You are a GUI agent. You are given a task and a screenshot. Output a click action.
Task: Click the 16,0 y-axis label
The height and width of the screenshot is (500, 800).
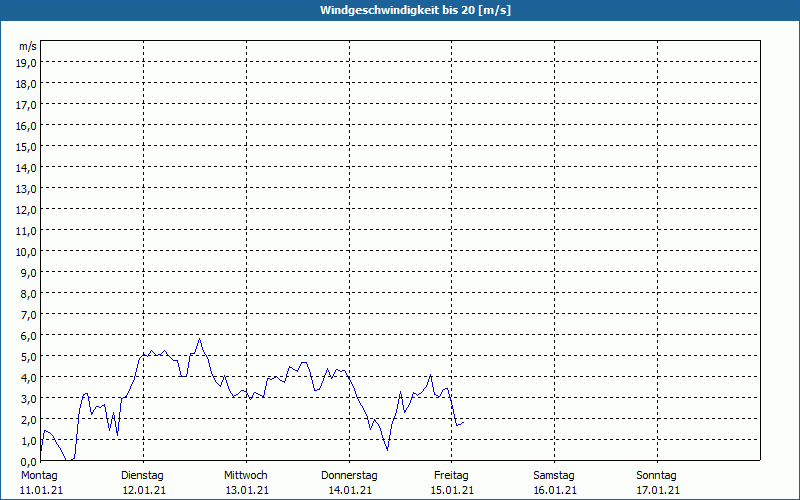coord(27,126)
